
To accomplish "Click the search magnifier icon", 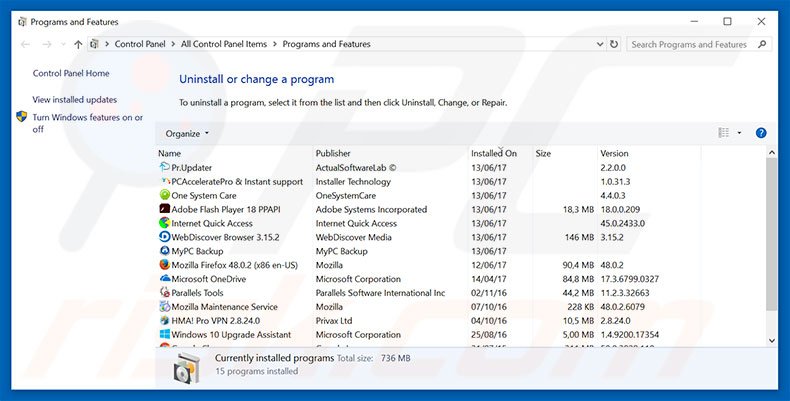I will click(x=762, y=44).
